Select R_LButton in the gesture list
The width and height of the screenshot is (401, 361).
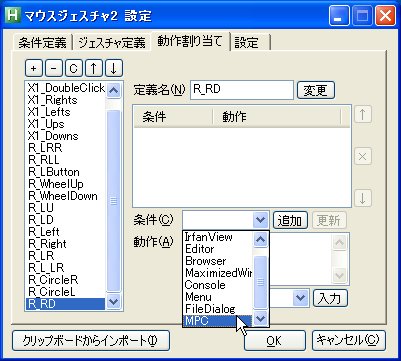coord(66,172)
